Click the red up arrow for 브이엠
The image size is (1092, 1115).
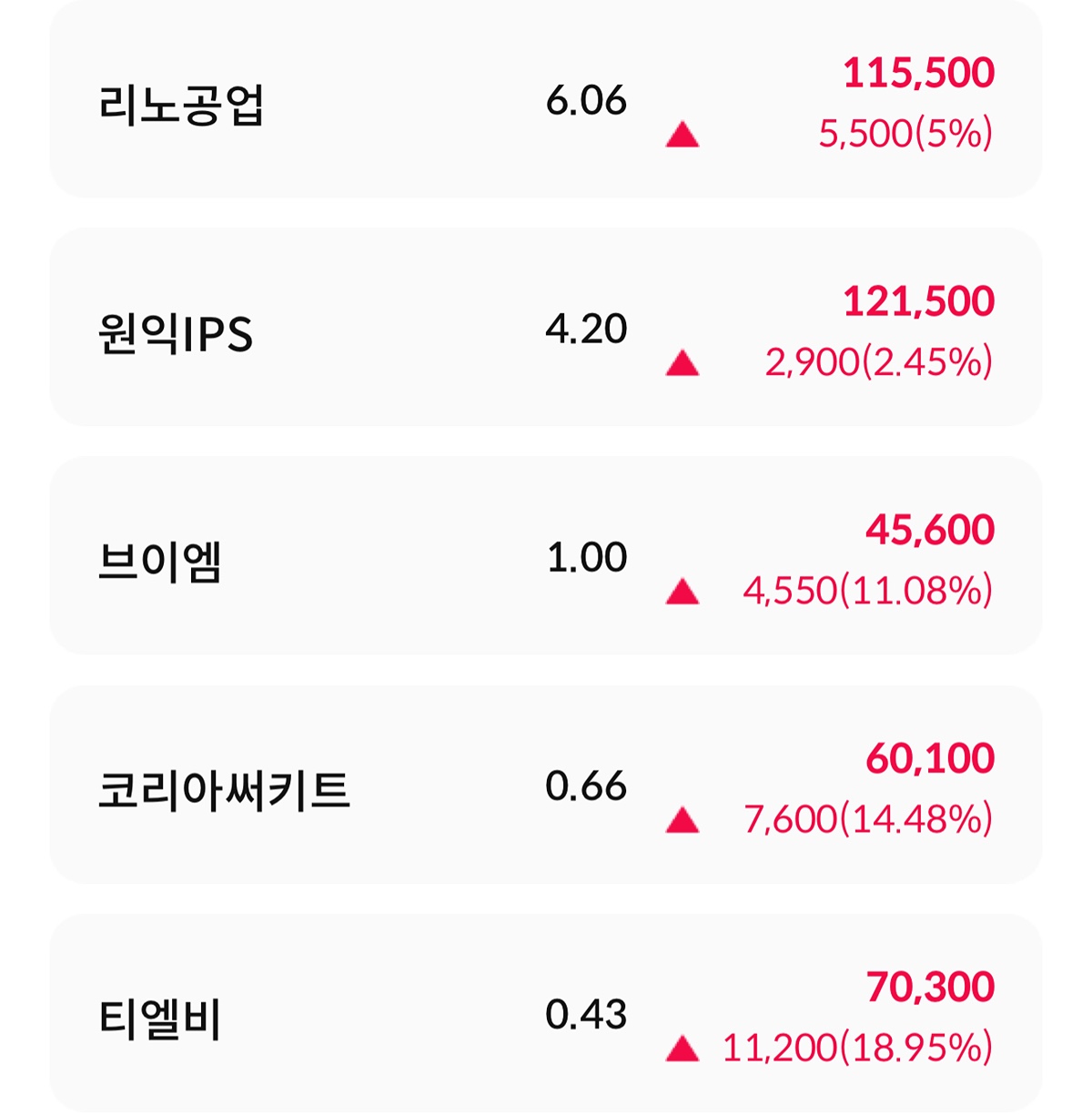(682, 593)
